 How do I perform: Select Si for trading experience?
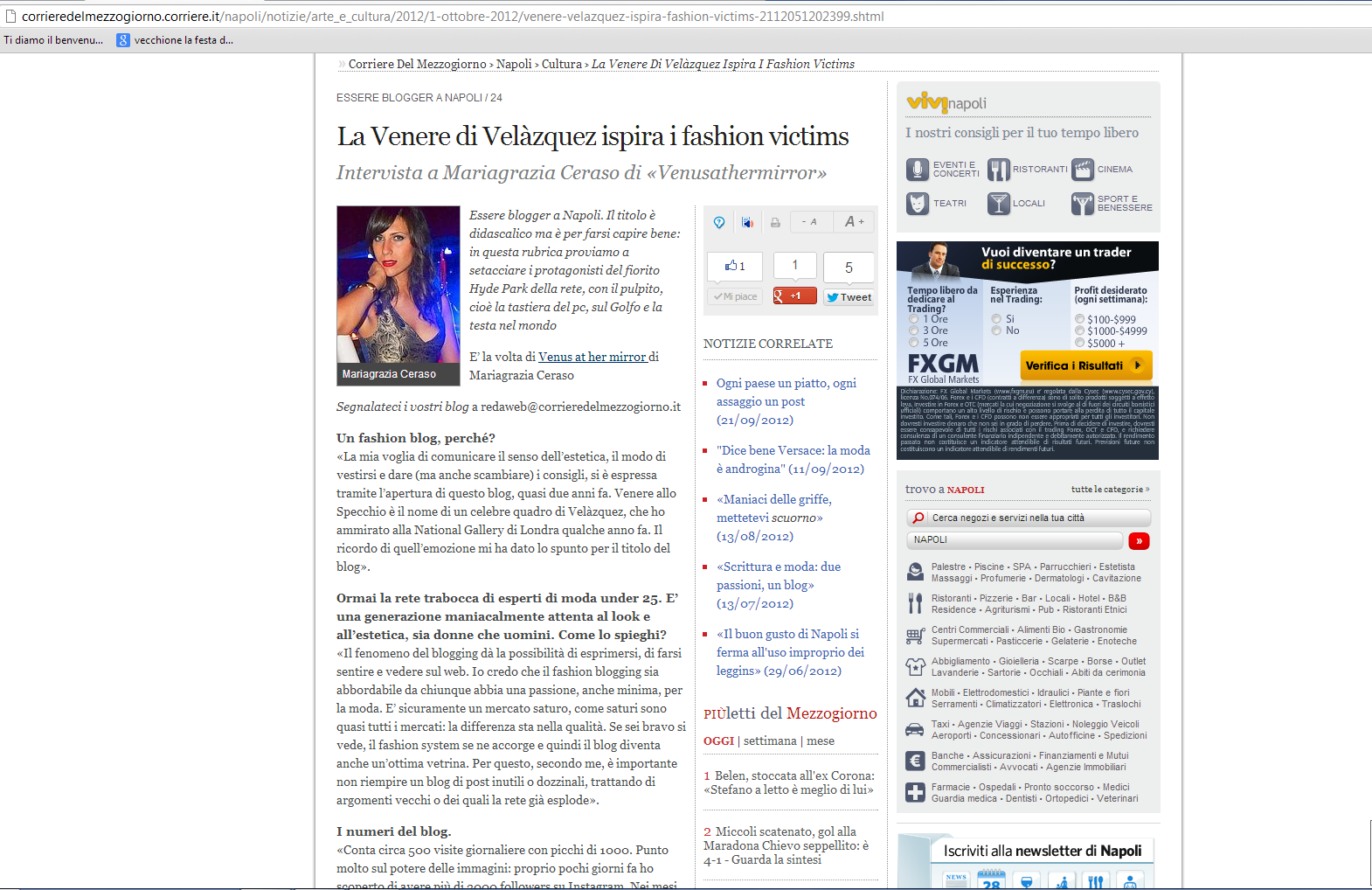996,319
